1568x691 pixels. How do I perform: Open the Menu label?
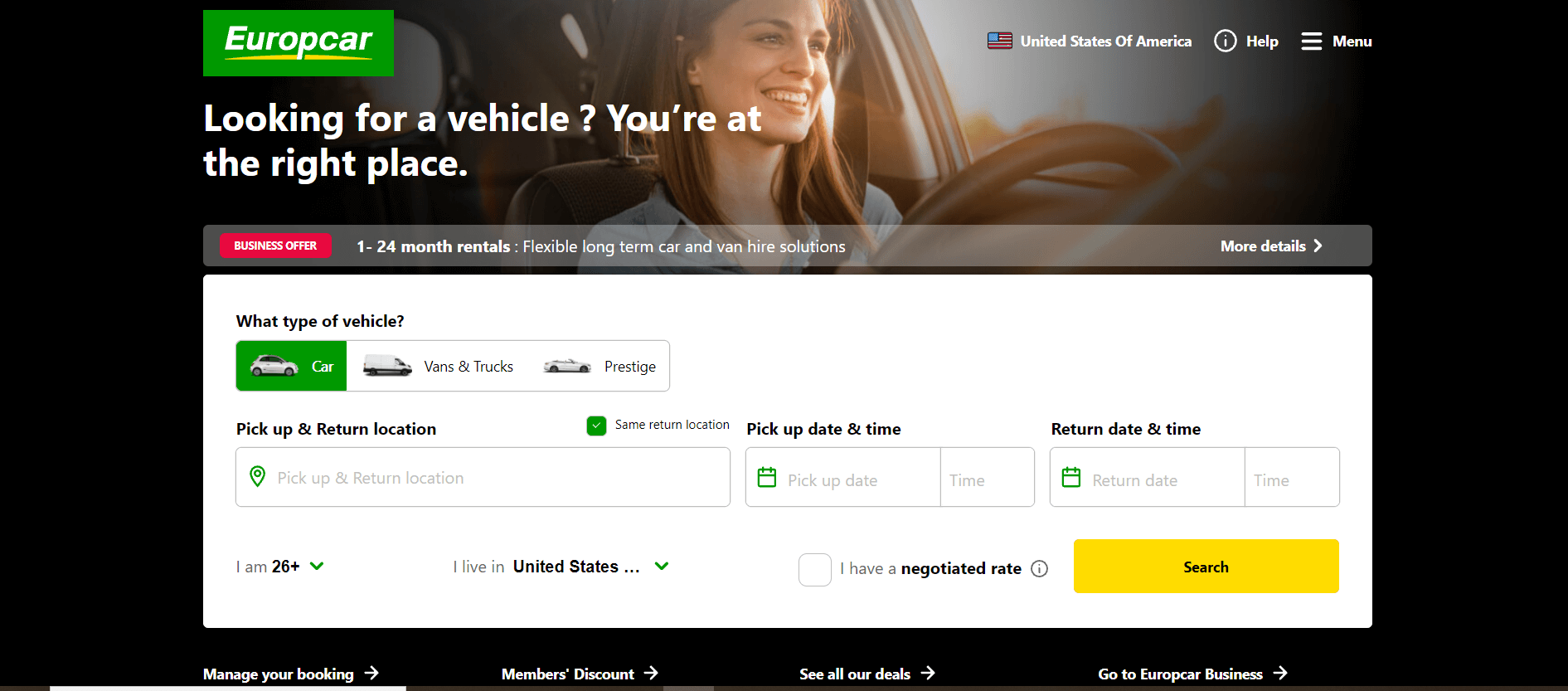pos(1352,41)
